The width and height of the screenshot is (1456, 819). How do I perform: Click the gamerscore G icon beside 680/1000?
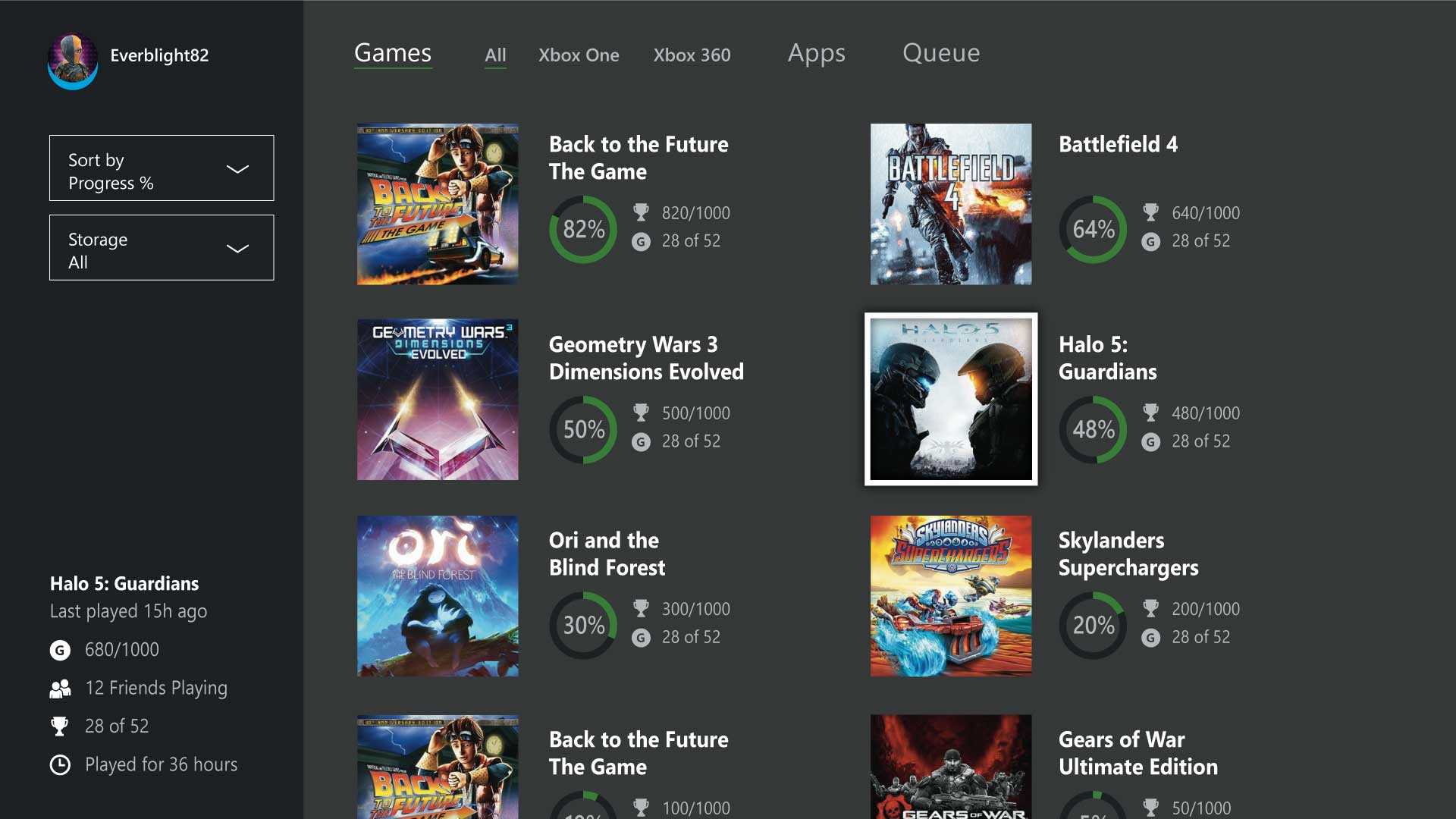(x=60, y=650)
